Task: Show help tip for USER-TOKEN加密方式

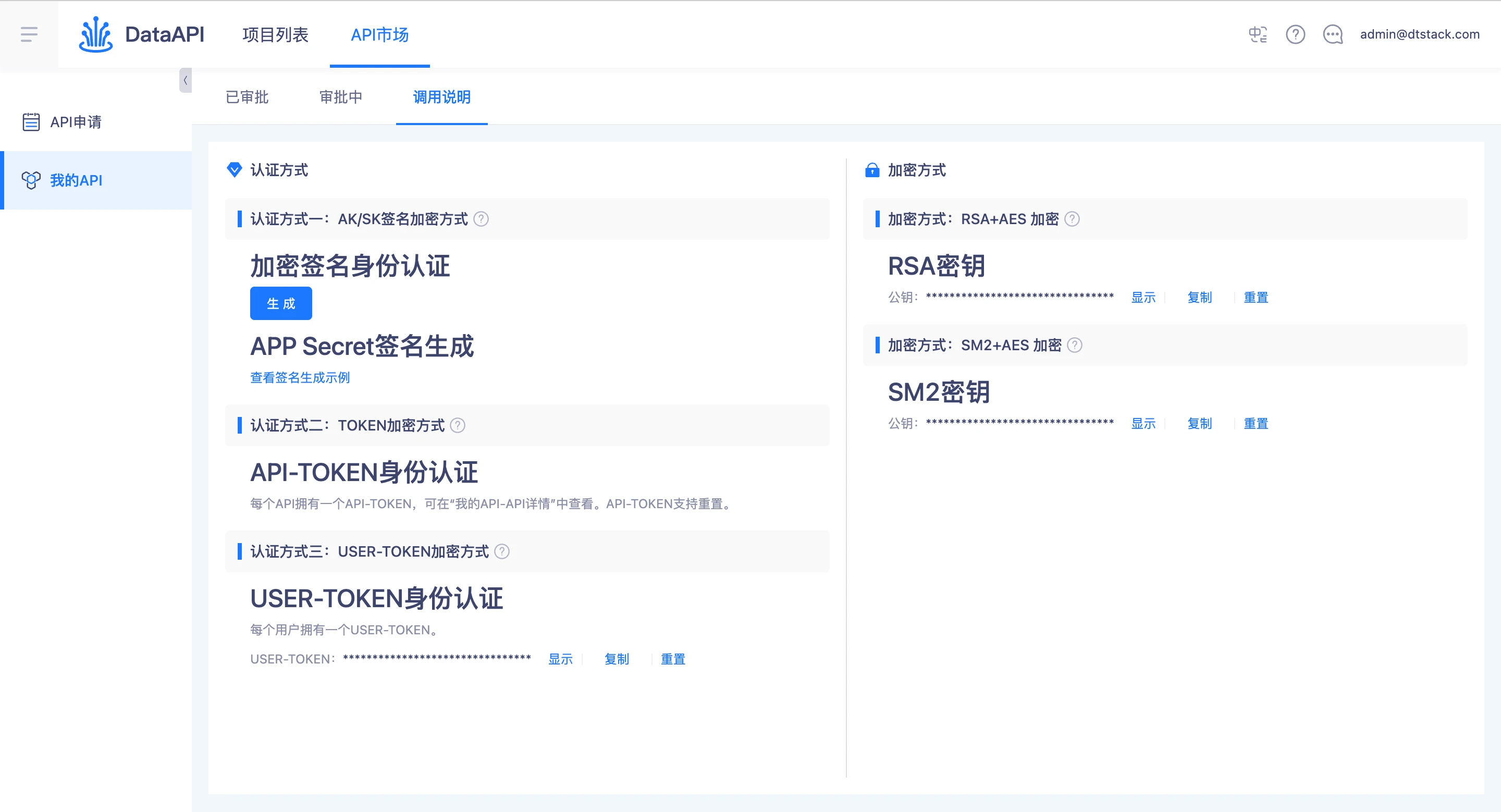Action: click(502, 551)
